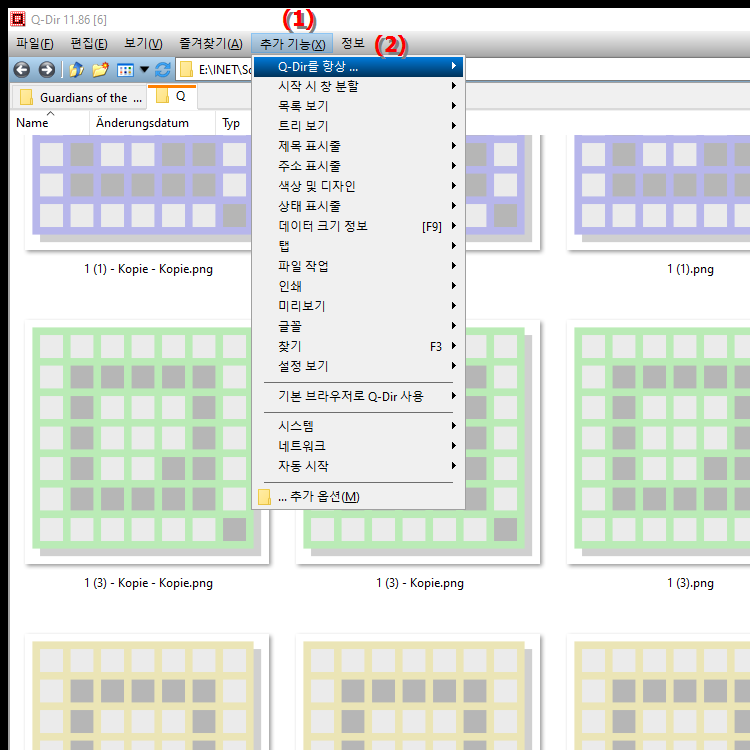
Task: Open the 설정 보기 submenu
Action: click(358, 366)
